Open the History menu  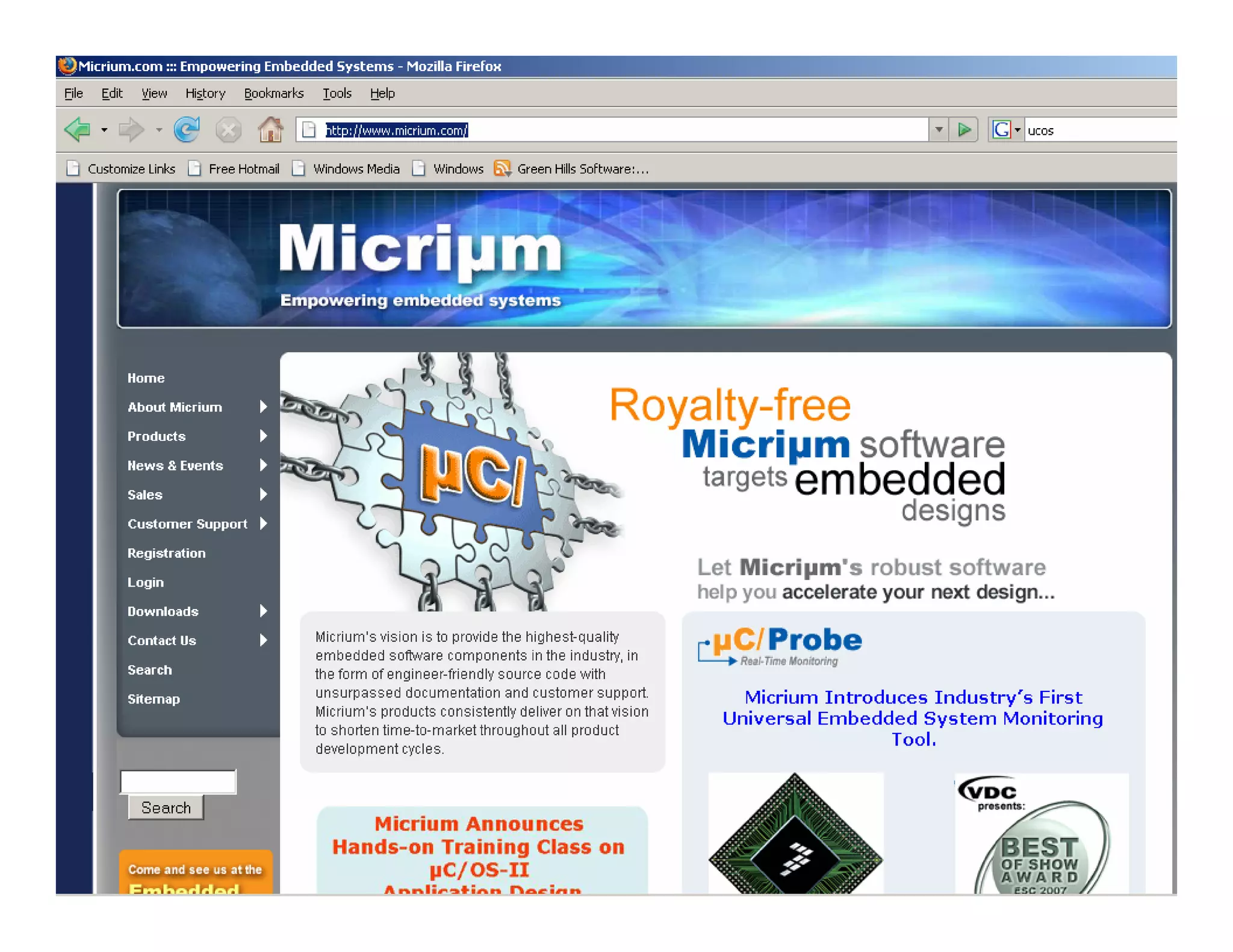coord(205,93)
